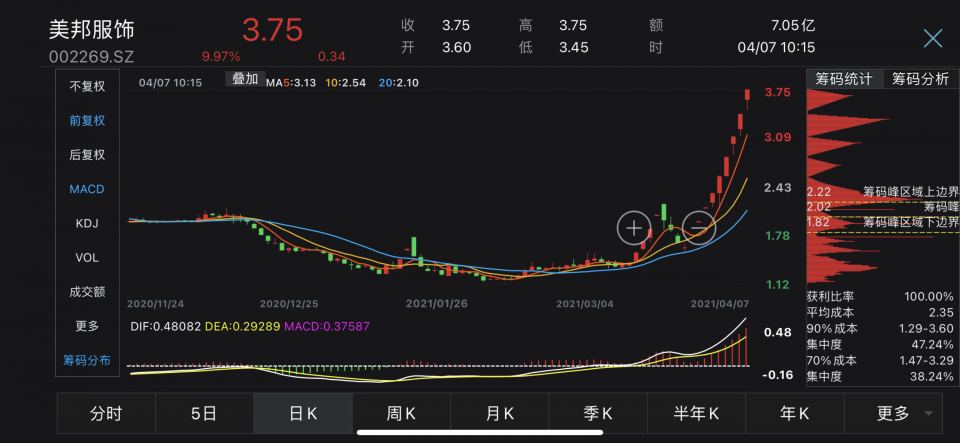Click the 叠加 overlay button
The height and width of the screenshot is (443, 960).
click(246, 79)
